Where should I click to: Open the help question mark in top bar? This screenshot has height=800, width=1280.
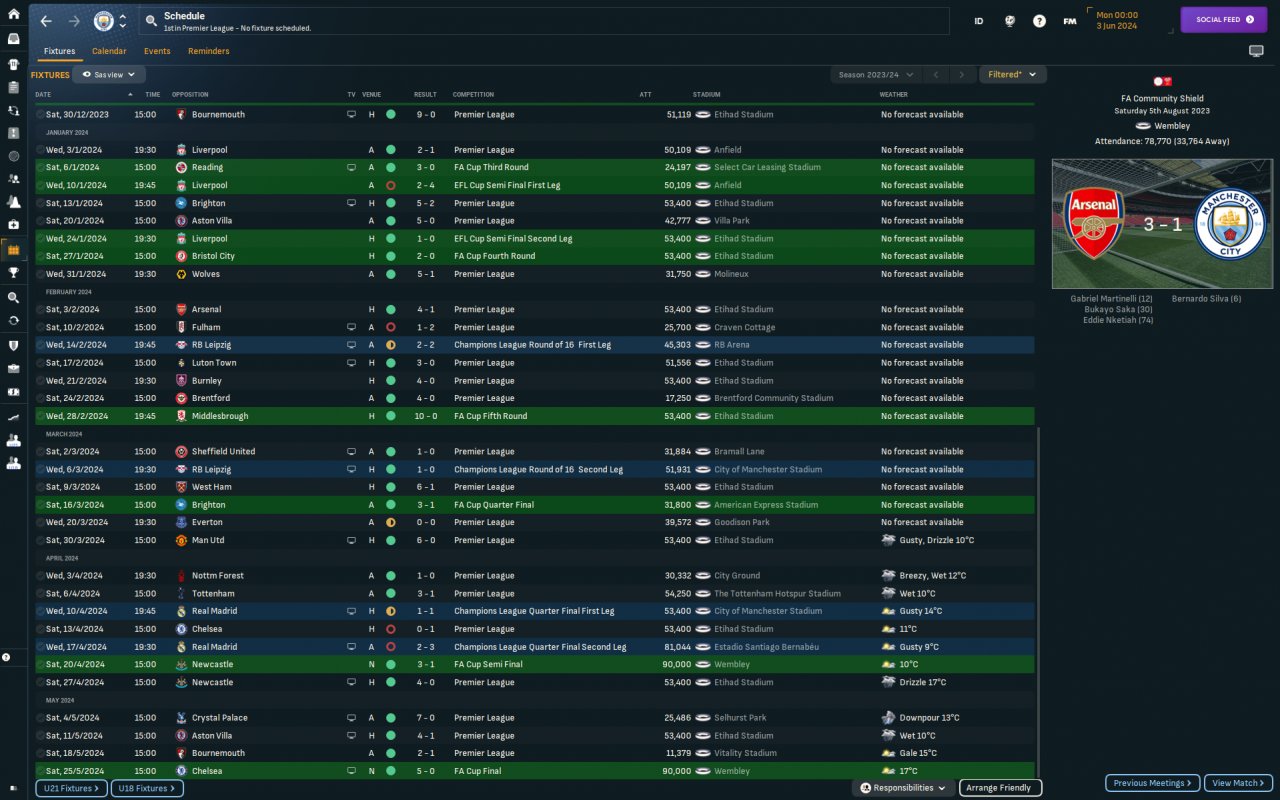(x=1039, y=21)
